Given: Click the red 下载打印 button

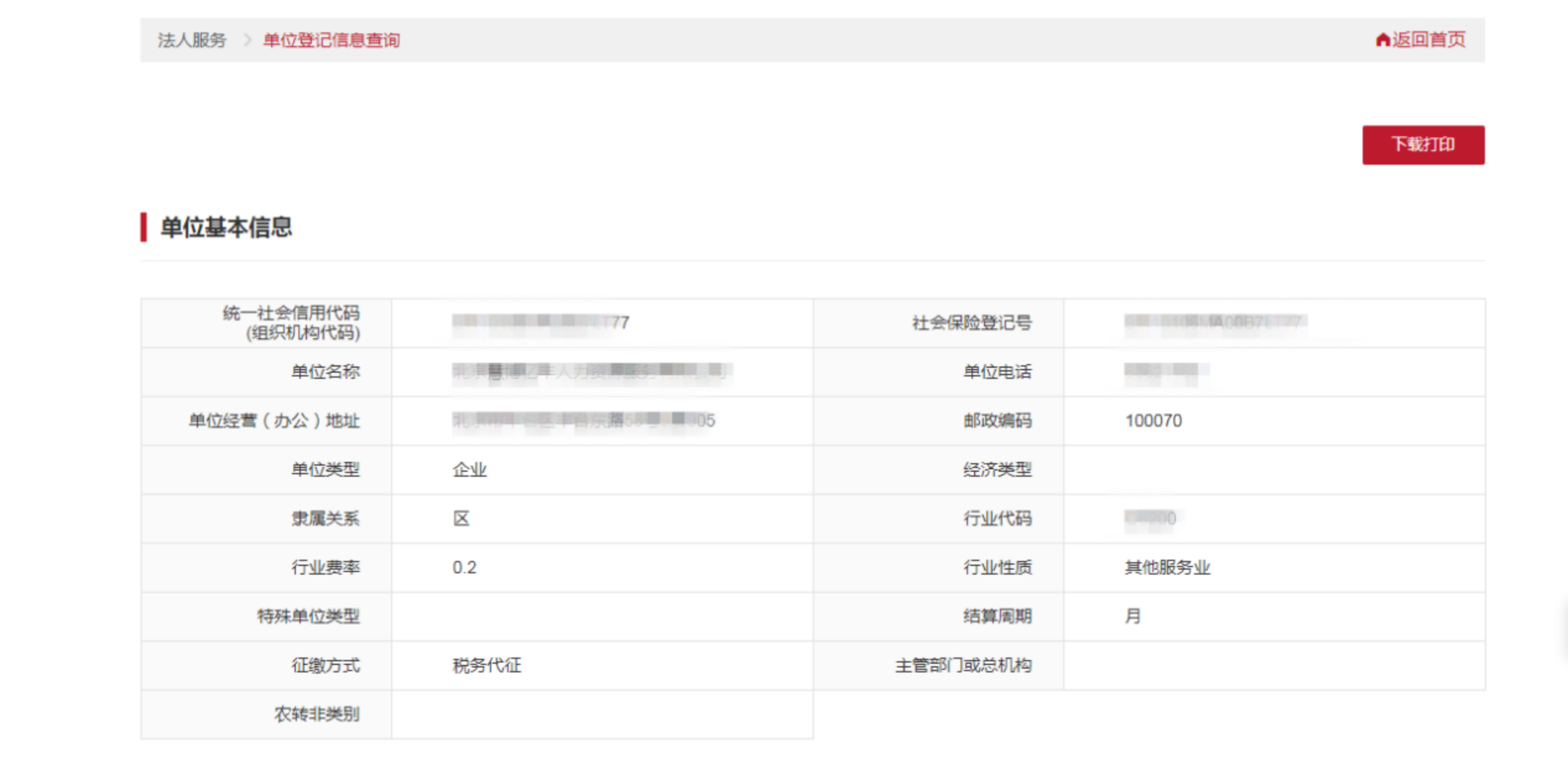Looking at the screenshot, I should [1423, 144].
